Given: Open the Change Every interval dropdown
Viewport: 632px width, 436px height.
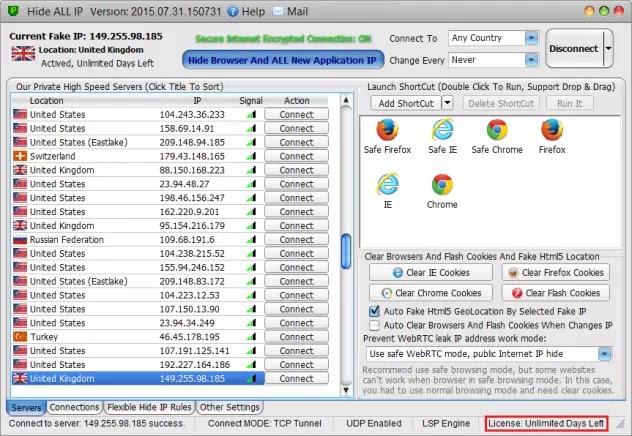Looking at the screenshot, I should pyautogui.click(x=532, y=60).
